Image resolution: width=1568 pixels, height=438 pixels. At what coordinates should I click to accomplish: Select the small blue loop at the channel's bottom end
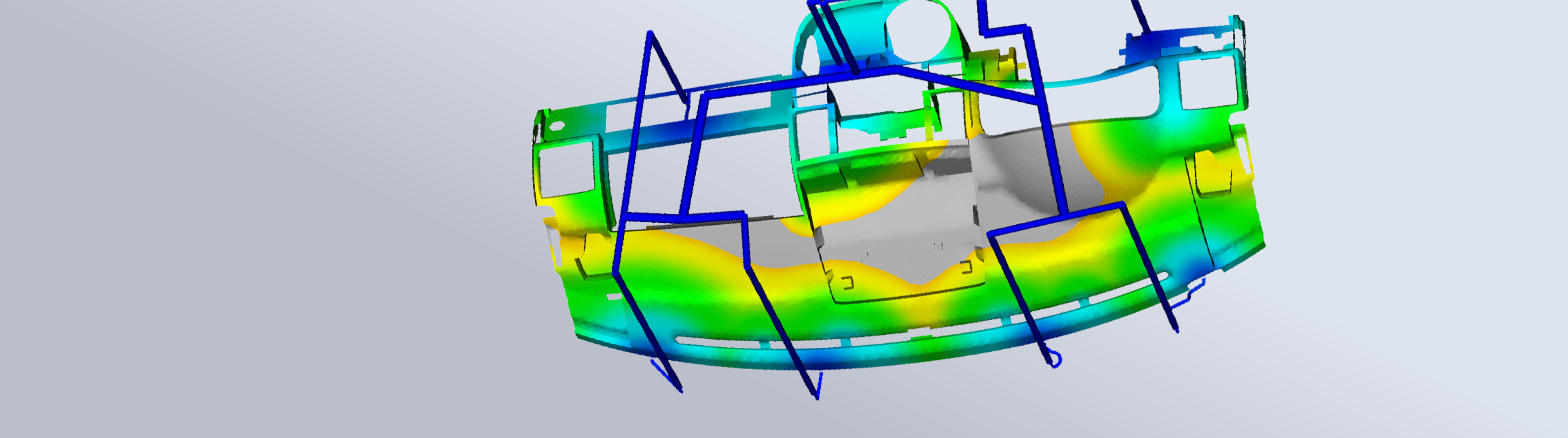click(1055, 360)
